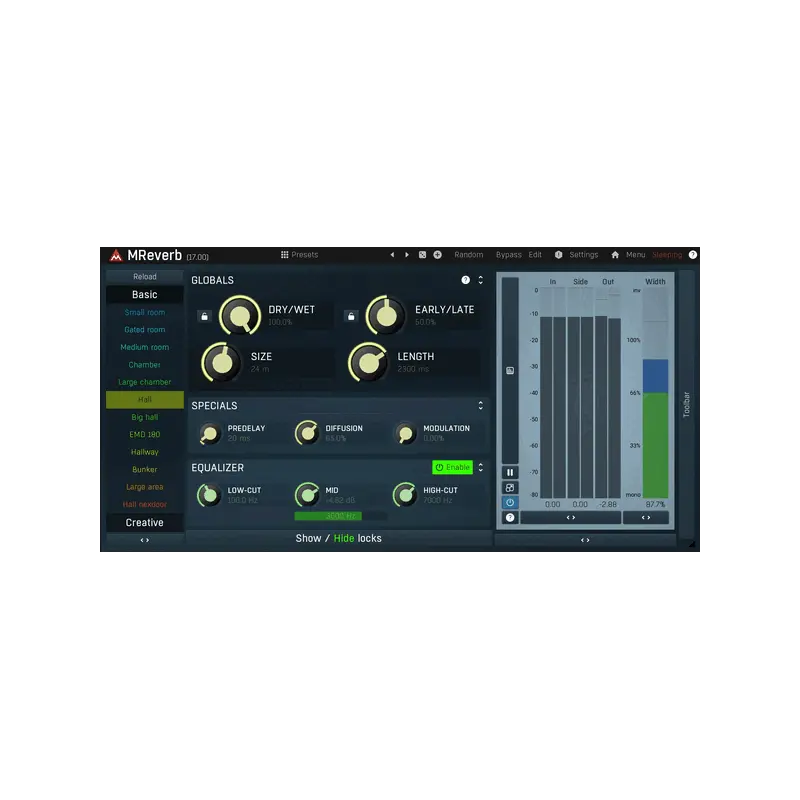Select the Gated room preset
The height and width of the screenshot is (800, 800).
click(145, 330)
